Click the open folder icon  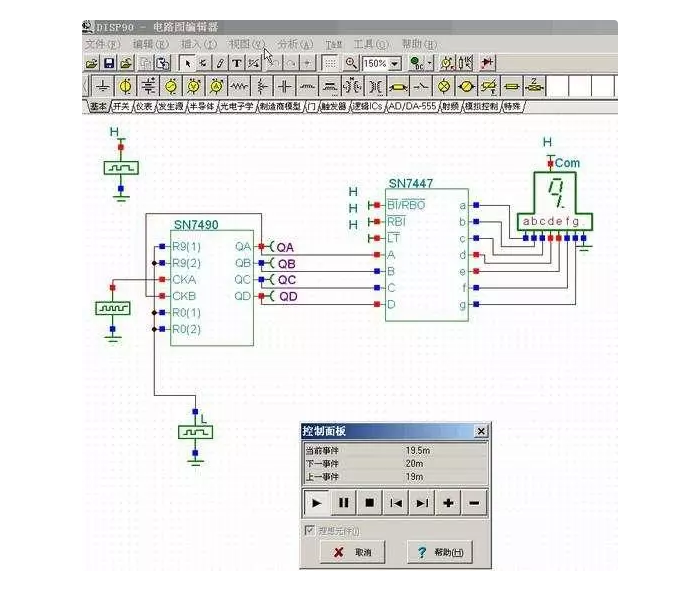click(x=92, y=63)
